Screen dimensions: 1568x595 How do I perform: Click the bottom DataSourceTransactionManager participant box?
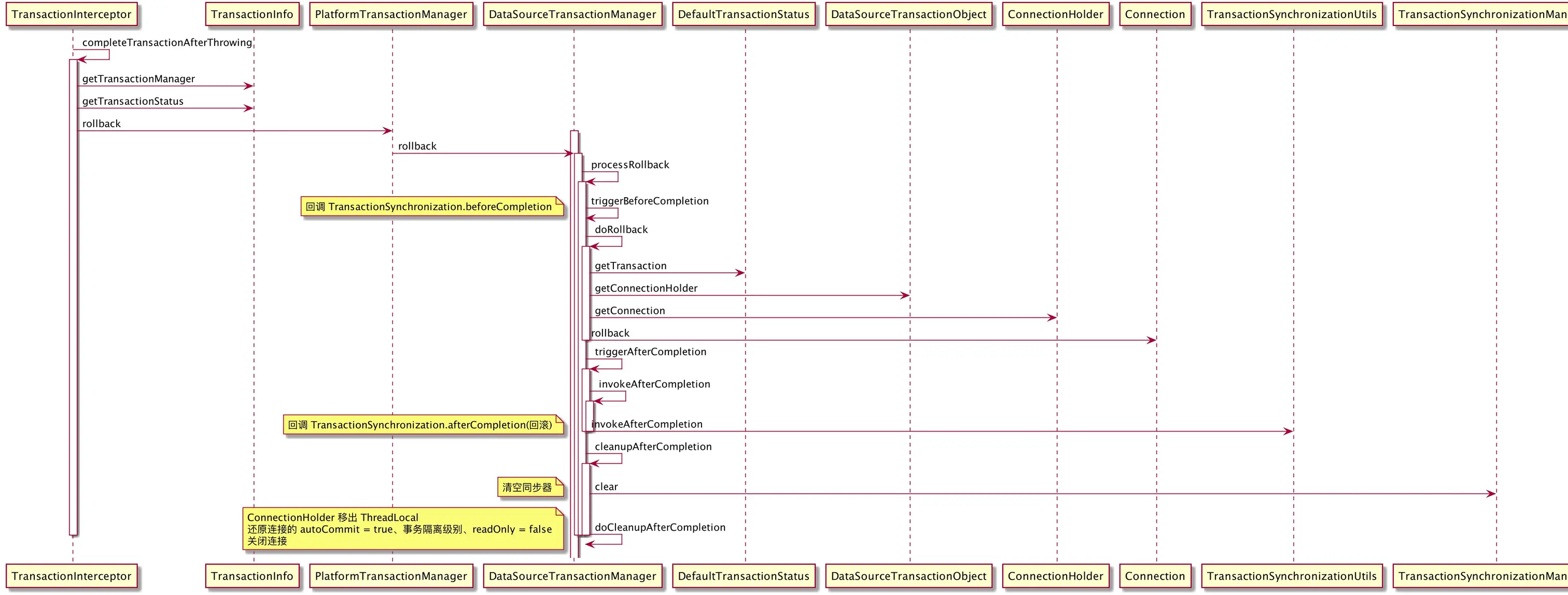click(572, 576)
